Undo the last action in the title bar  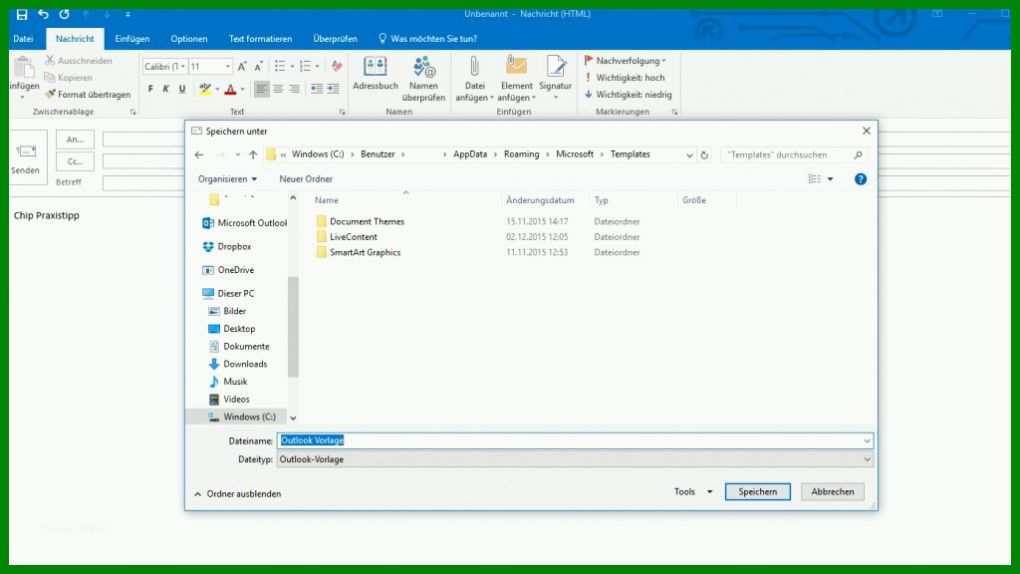(x=44, y=14)
